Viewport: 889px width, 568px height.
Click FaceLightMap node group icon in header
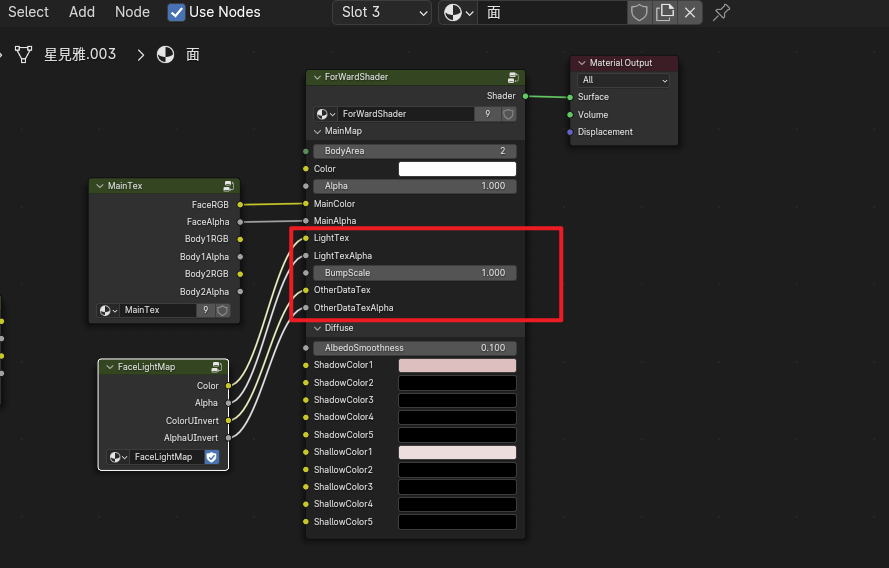coord(217,367)
